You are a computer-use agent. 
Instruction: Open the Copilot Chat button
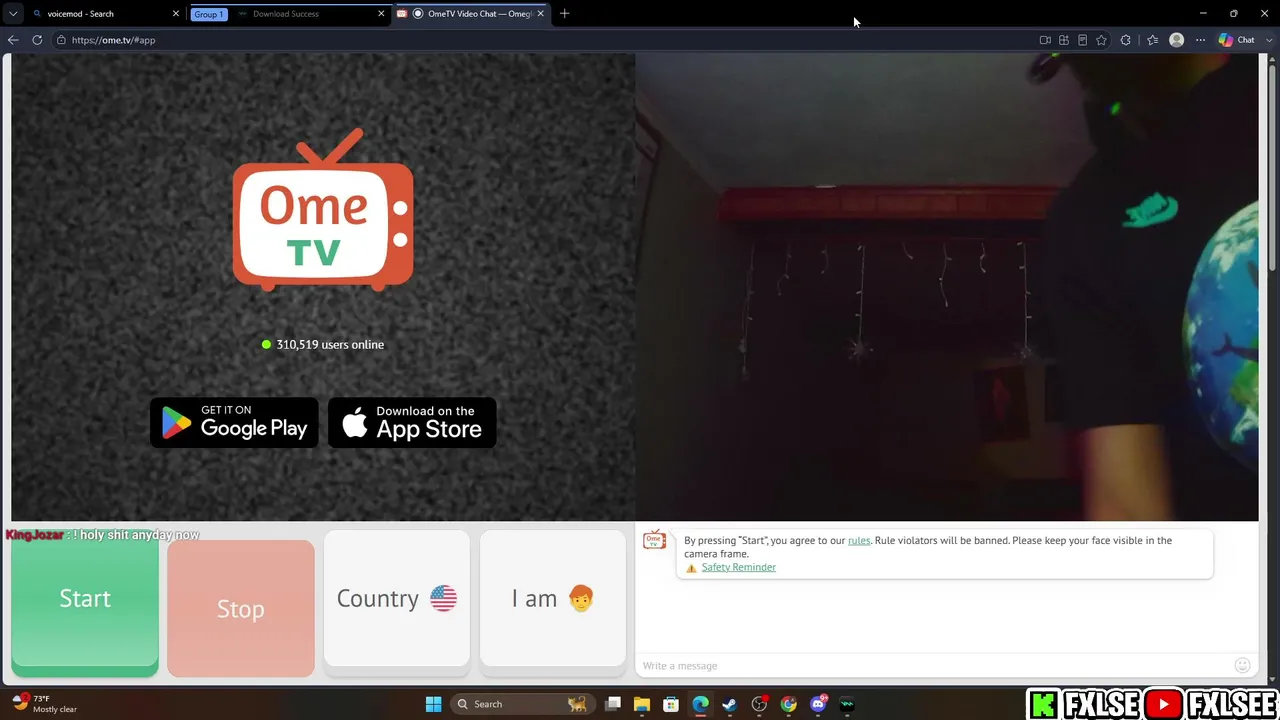click(1237, 40)
